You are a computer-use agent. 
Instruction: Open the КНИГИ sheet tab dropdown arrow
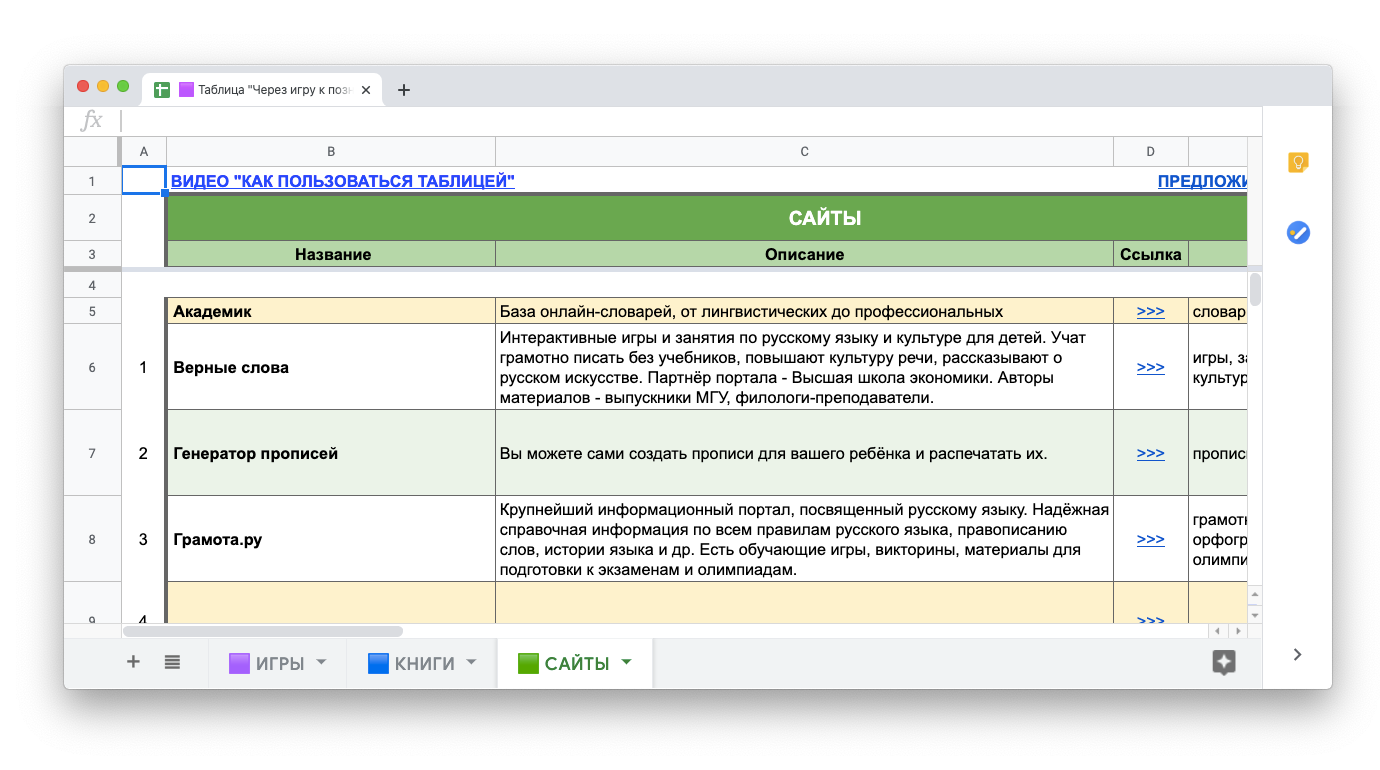click(x=471, y=662)
